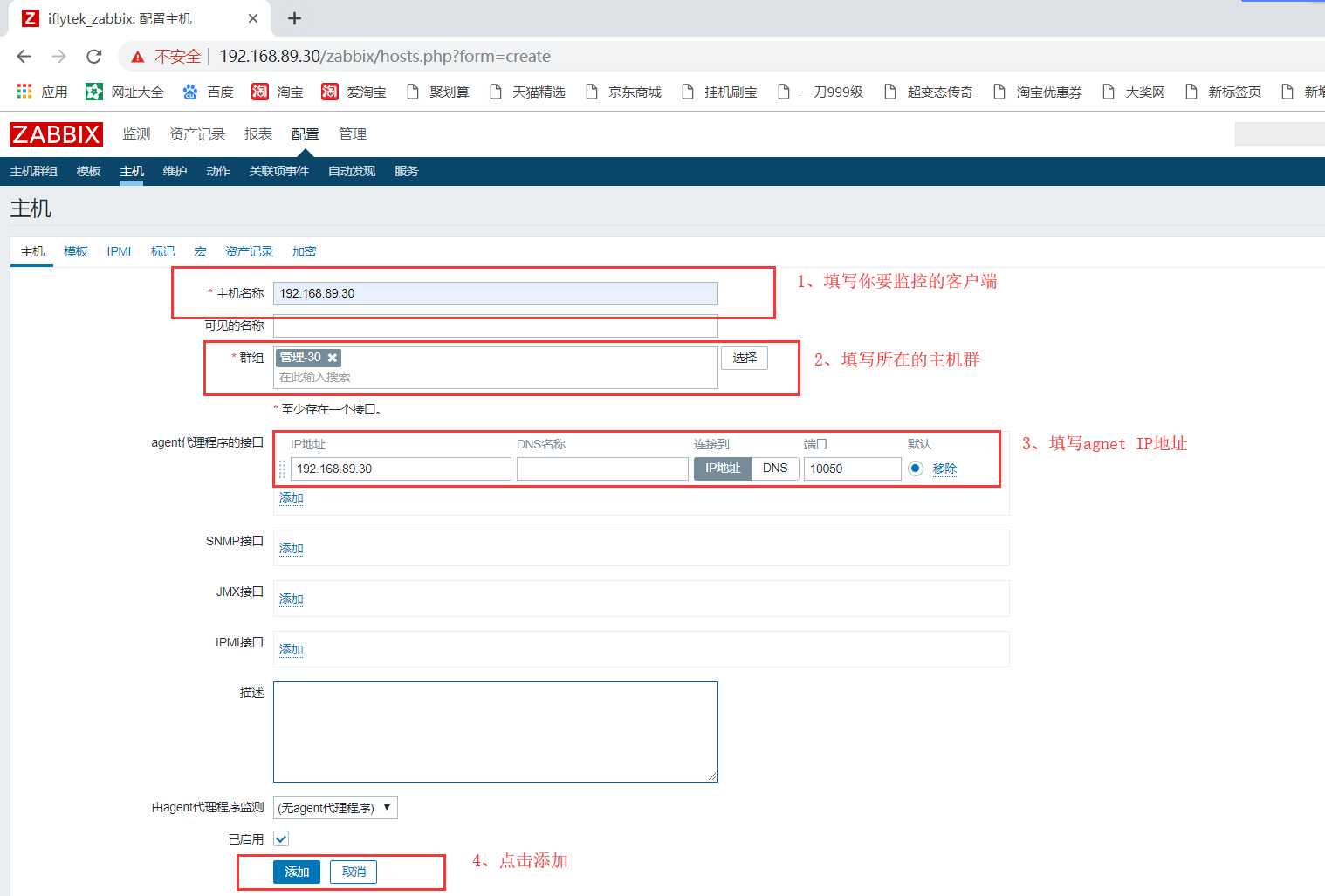The image size is (1325, 896).
Task: Open the 百度 bookmark
Action: pyautogui.click(x=208, y=92)
